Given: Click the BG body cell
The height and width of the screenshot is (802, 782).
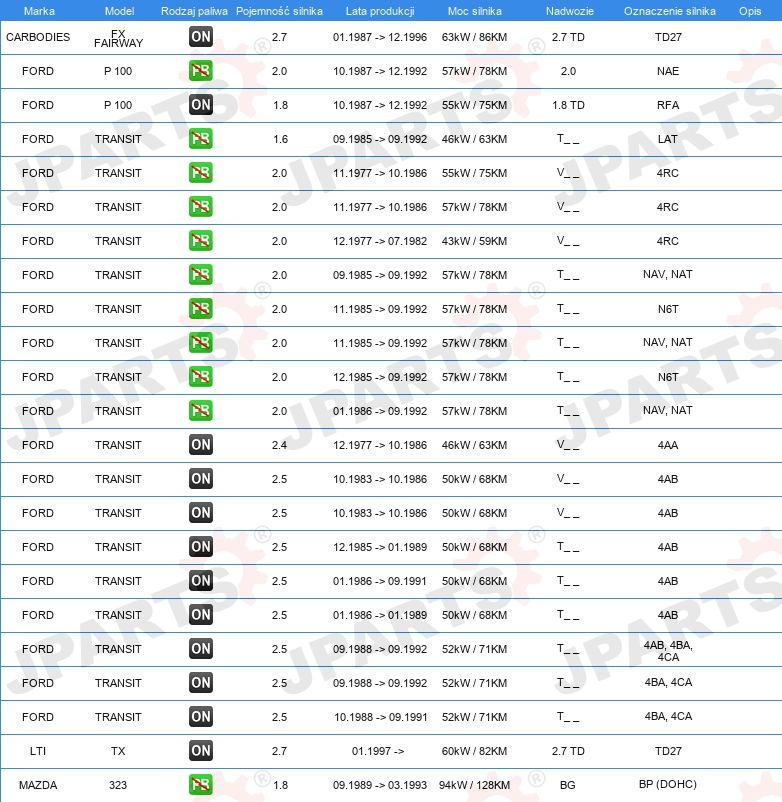Looking at the screenshot, I should [x=568, y=785].
